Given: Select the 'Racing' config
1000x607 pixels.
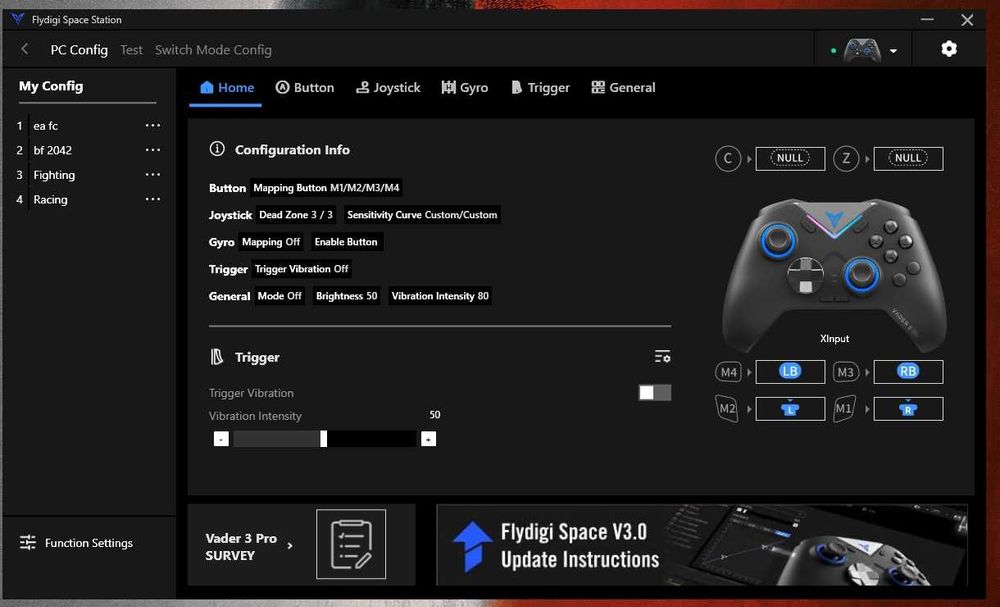Looking at the screenshot, I should pyautogui.click(x=50, y=200).
